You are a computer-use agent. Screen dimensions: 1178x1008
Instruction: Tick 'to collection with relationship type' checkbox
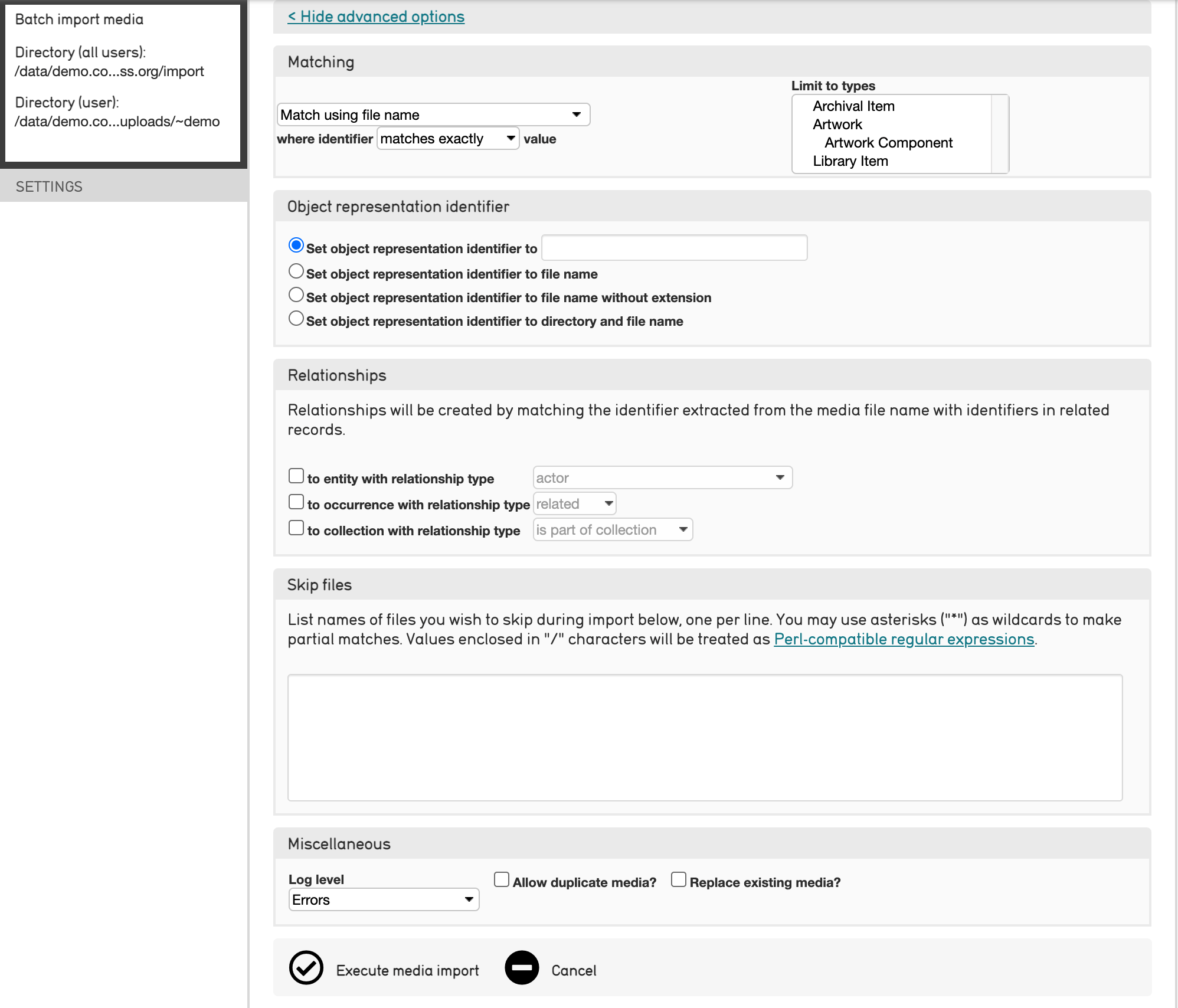pos(296,528)
